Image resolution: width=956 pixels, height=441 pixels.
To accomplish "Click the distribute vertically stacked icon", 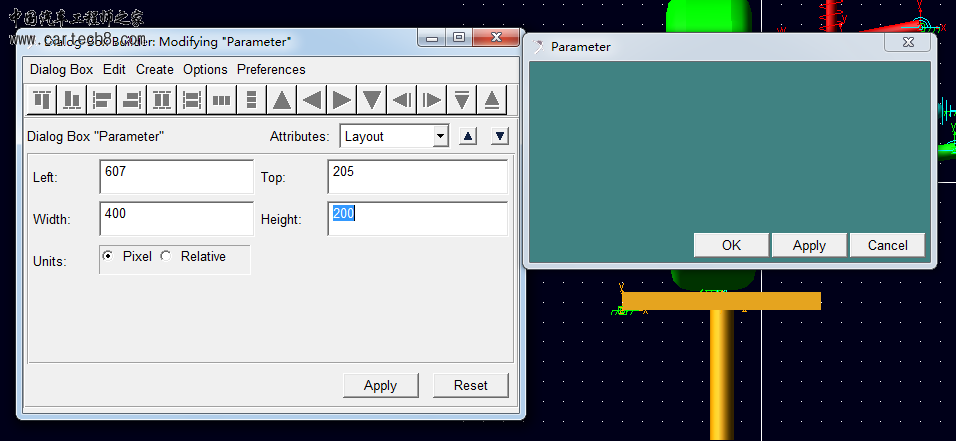I will (251, 99).
